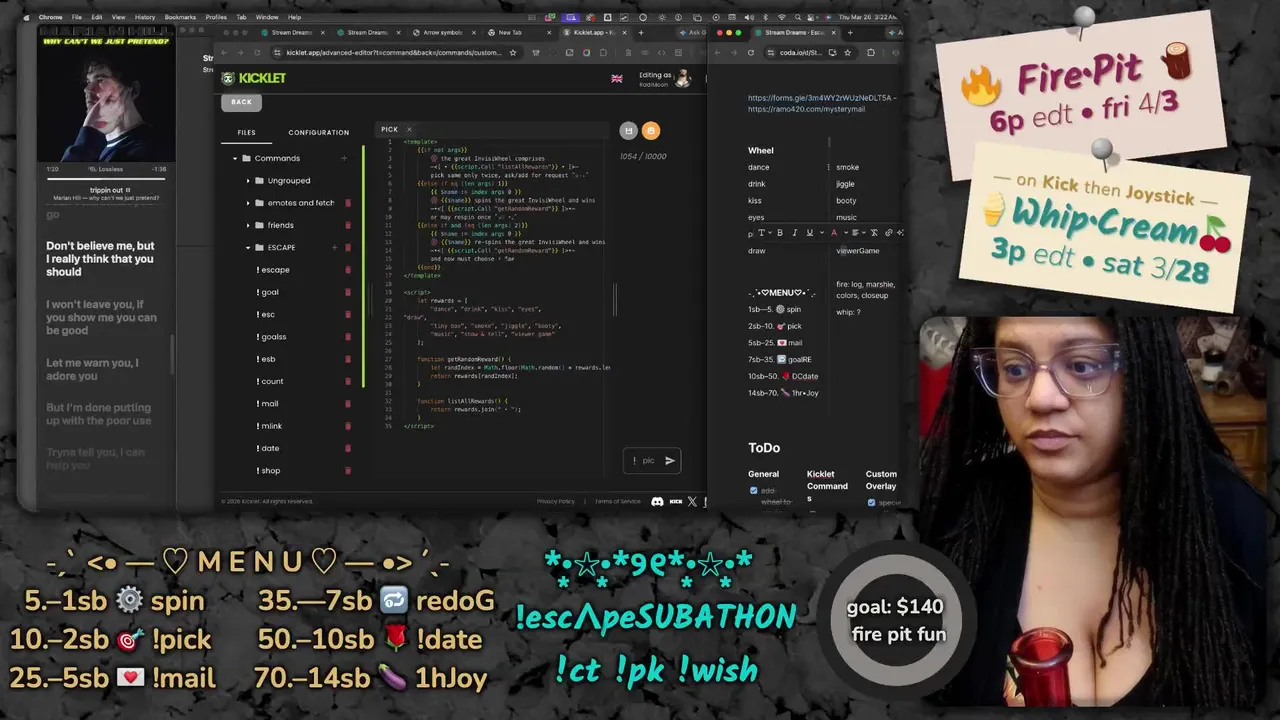Viewport: 1280px width, 720px height.
Task: Apply underline from Coda floating toolbar
Action: [808, 233]
